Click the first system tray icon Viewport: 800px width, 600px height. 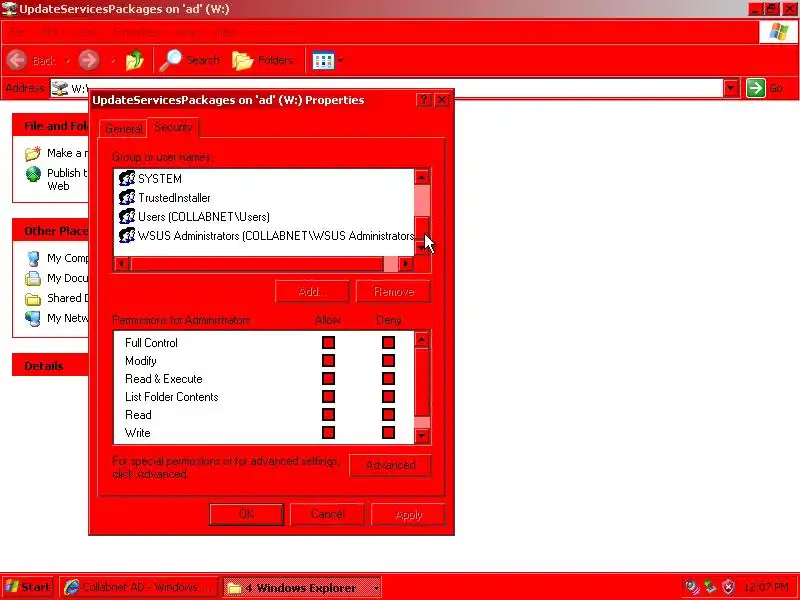tap(692, 587)
